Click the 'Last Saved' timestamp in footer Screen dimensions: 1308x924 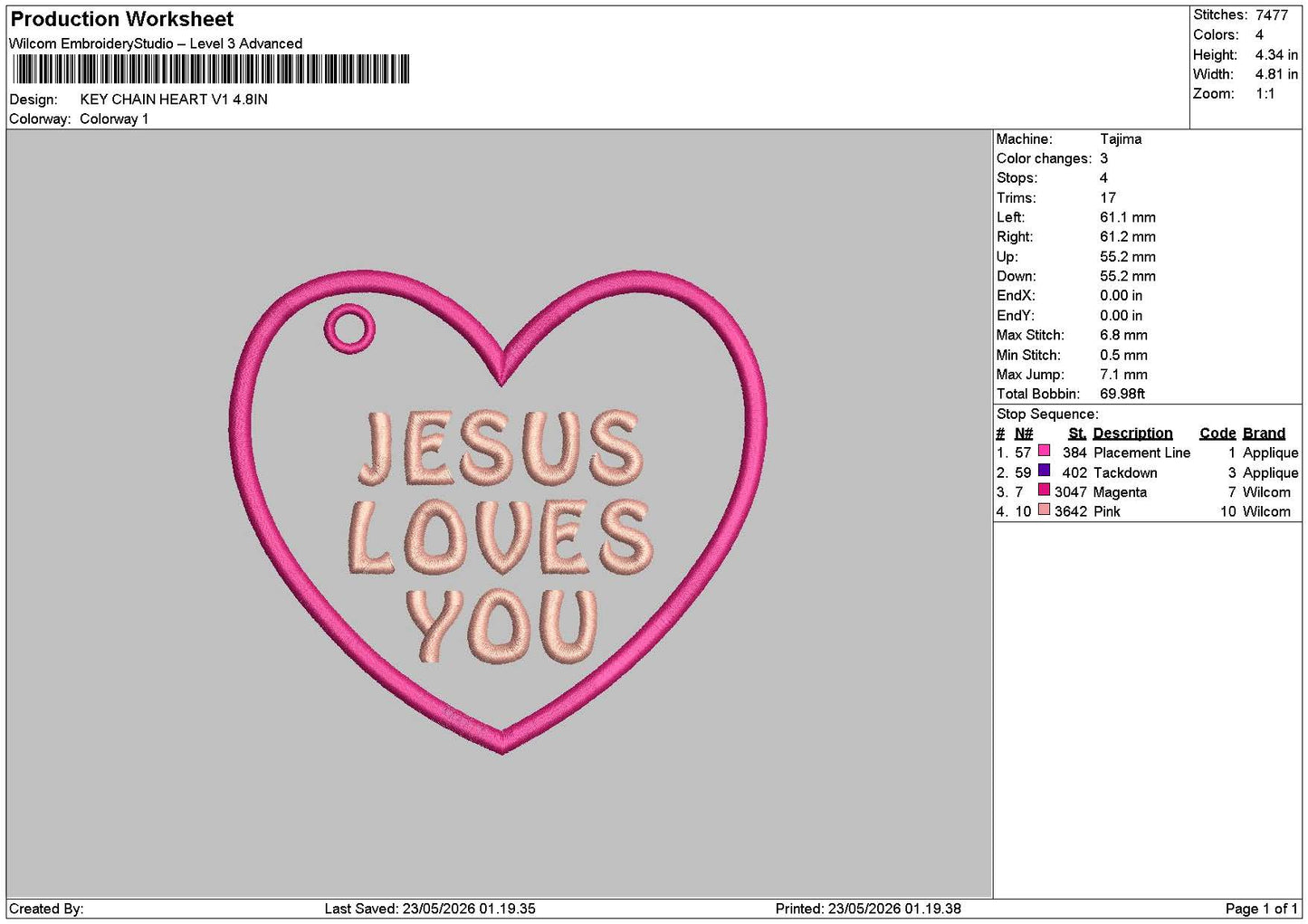(x=430, y=910)
